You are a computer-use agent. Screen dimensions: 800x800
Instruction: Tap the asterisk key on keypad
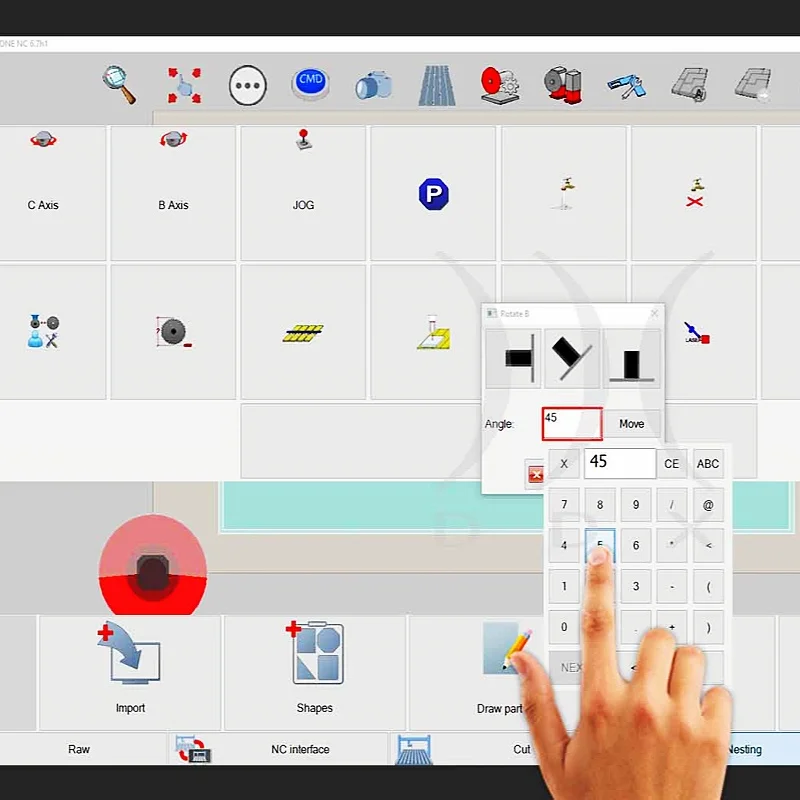[671, 545]
